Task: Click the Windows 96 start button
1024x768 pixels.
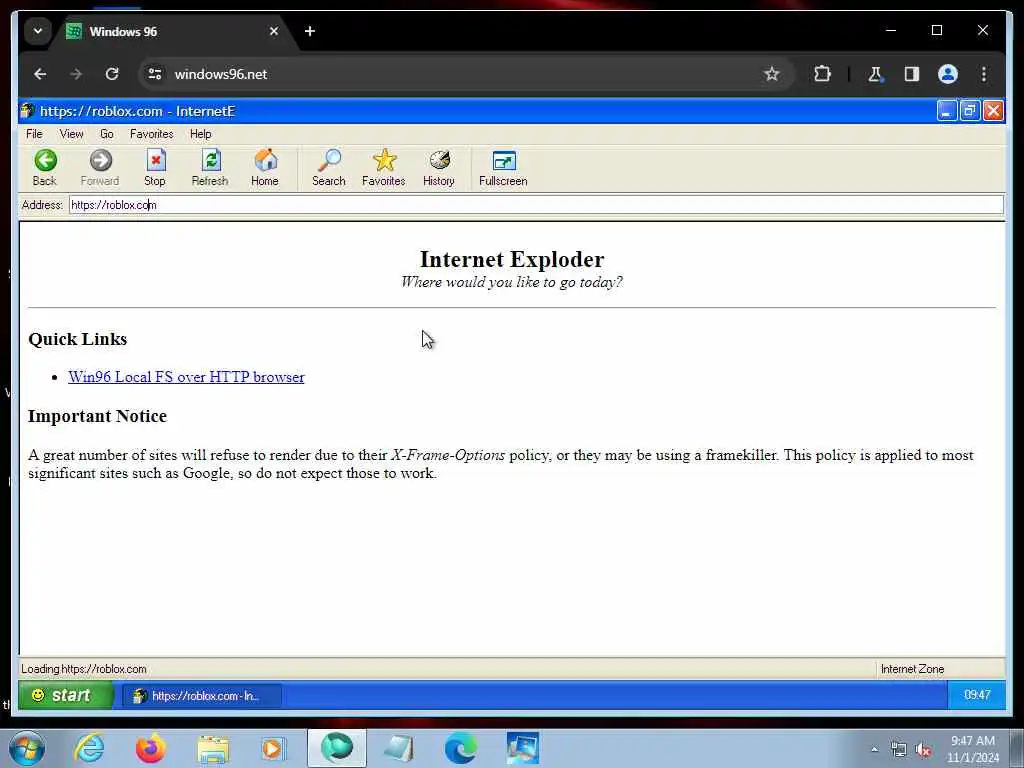Action: tap(65, 695)
